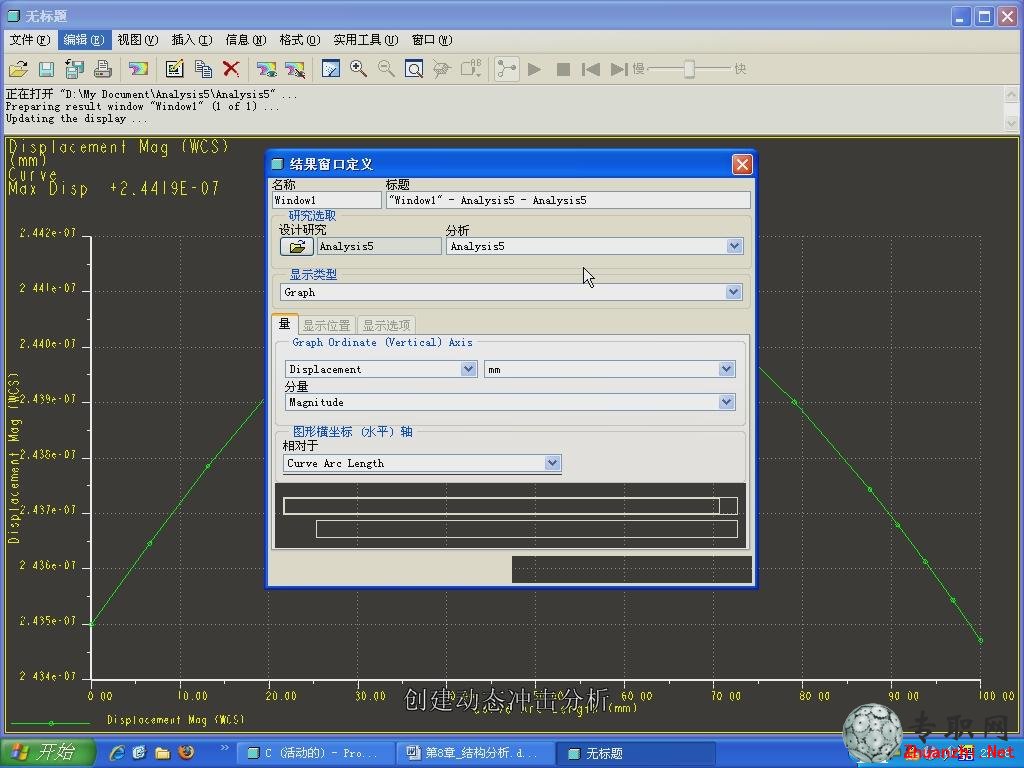Open the 插入 menu

click(x=192, y=40)
